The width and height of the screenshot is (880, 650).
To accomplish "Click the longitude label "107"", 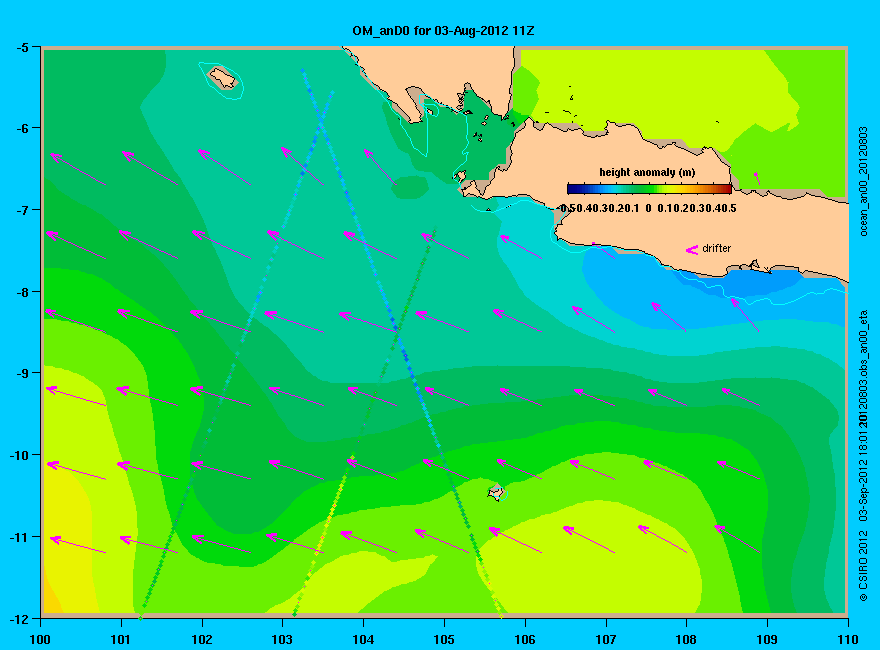I will coord(606,639).
